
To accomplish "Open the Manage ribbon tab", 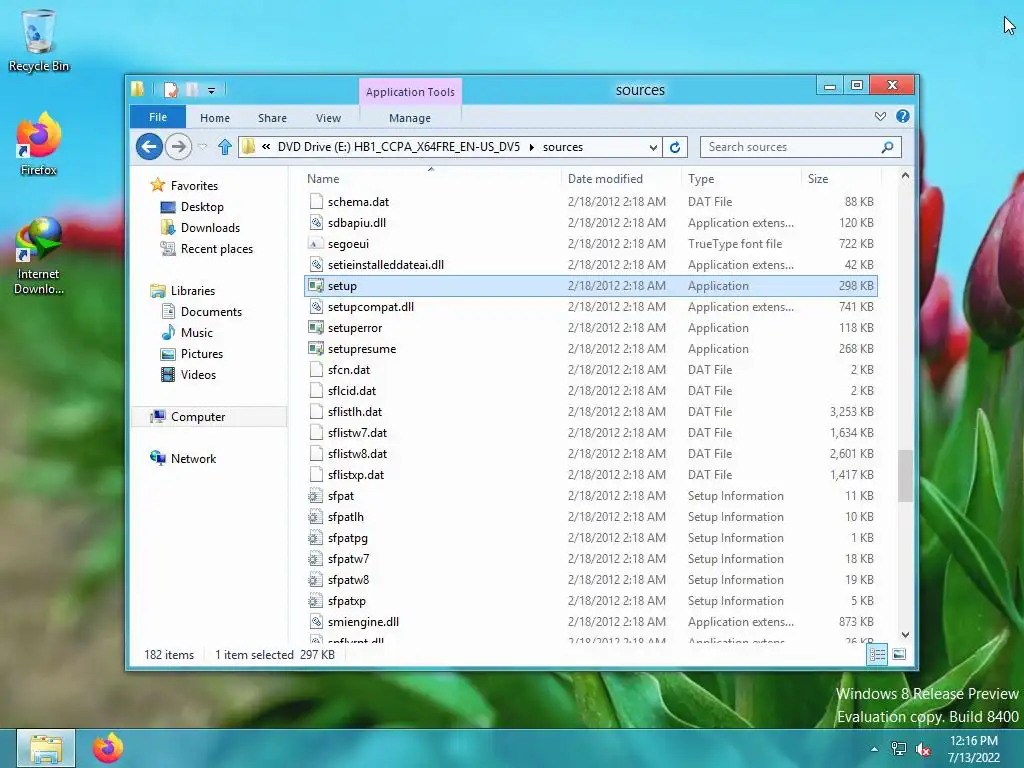I will [409, 118].
